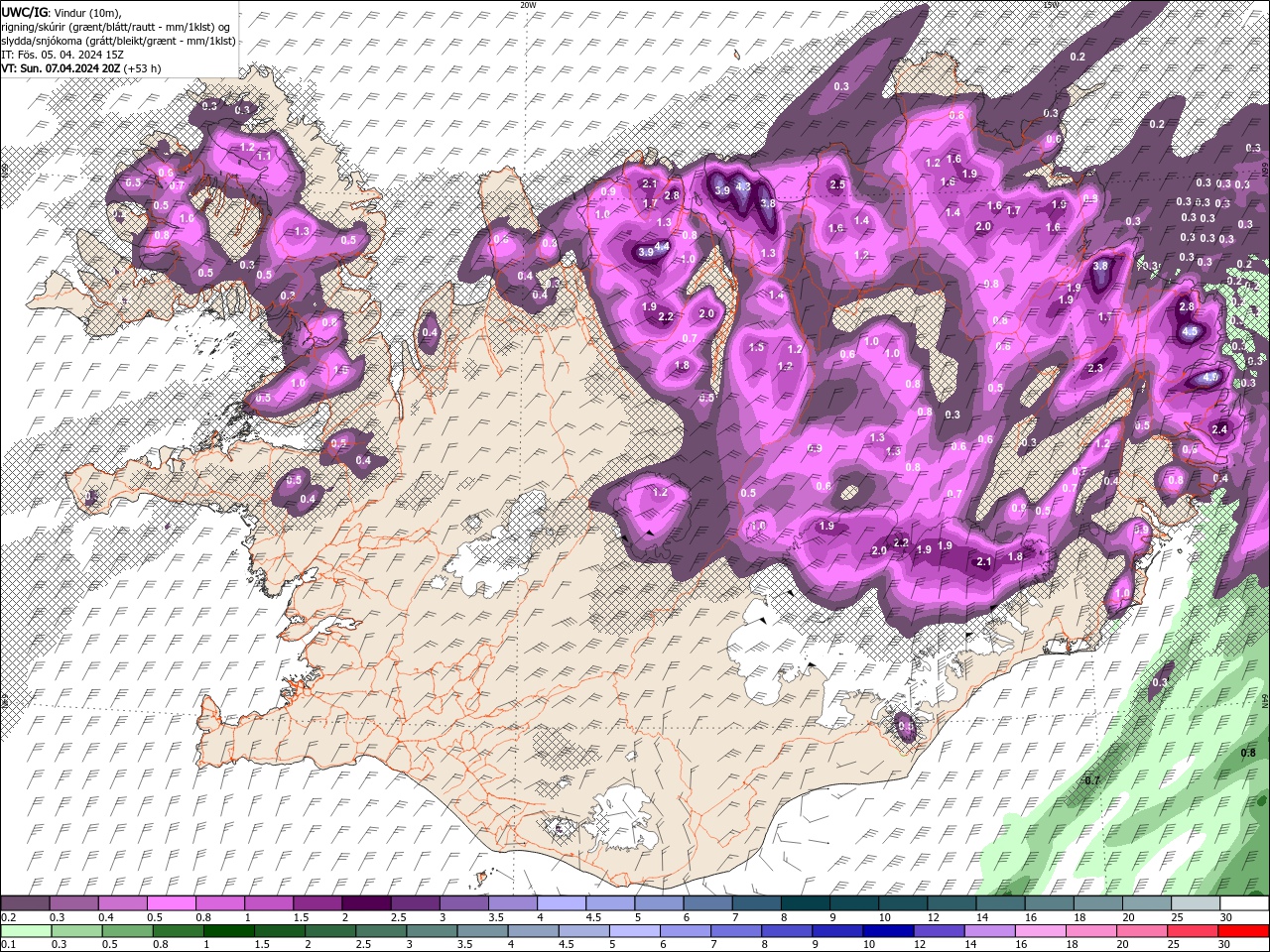1270x952 pixels.
Task: Select the 'VT: Sun. 07.04.2024 20Z' valid time
Action: (61, 68)
